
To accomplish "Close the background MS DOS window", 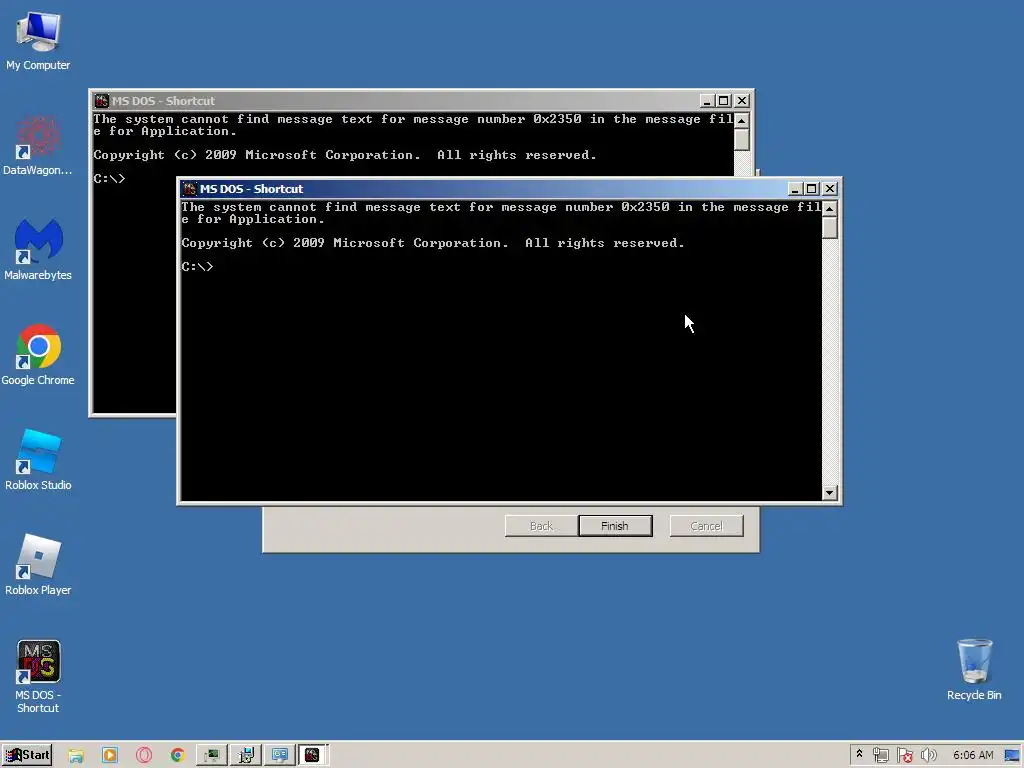I will [x=741, y=101].
